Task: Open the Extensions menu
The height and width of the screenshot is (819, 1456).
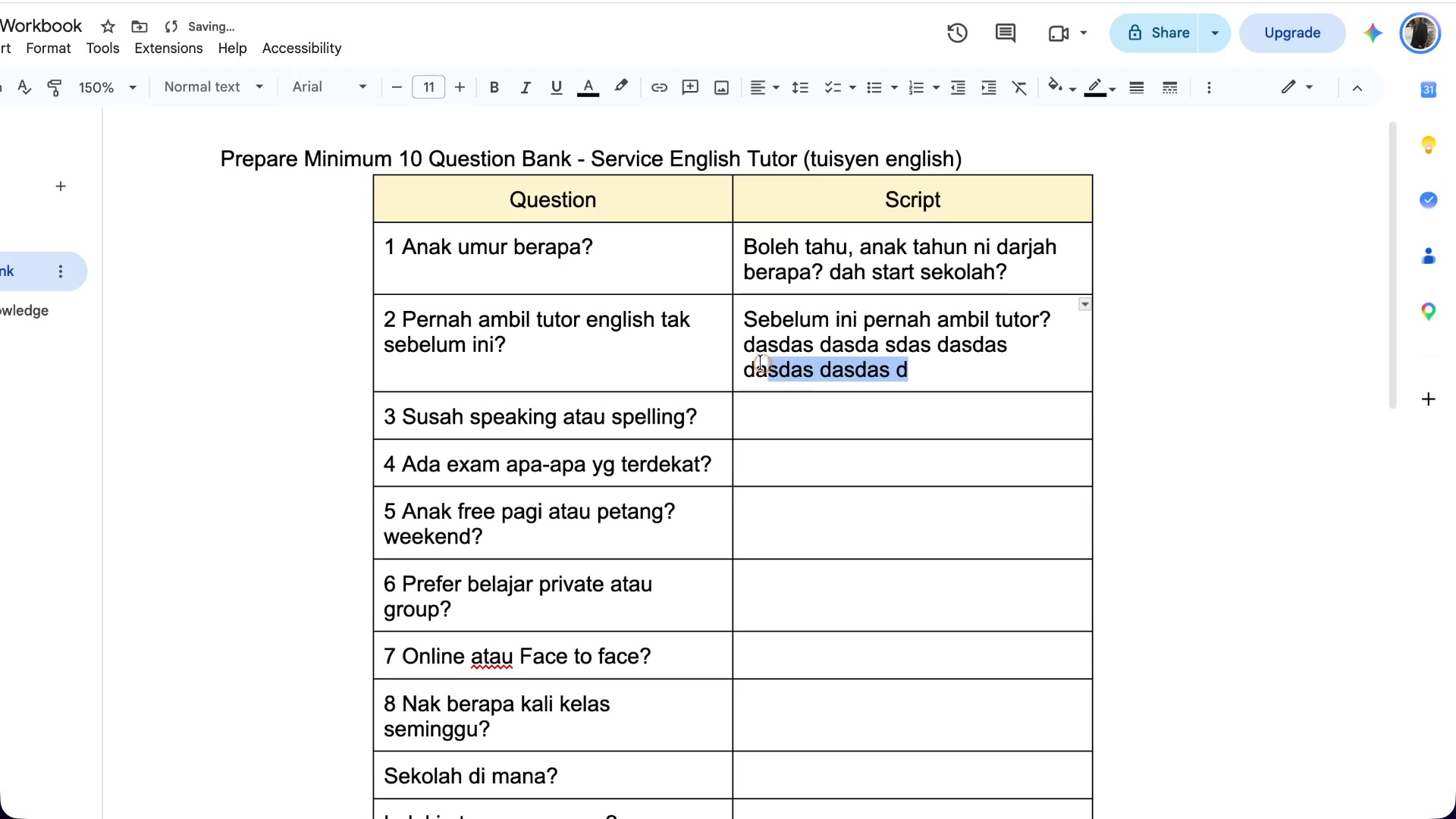Action: click(x=168, y=49)
